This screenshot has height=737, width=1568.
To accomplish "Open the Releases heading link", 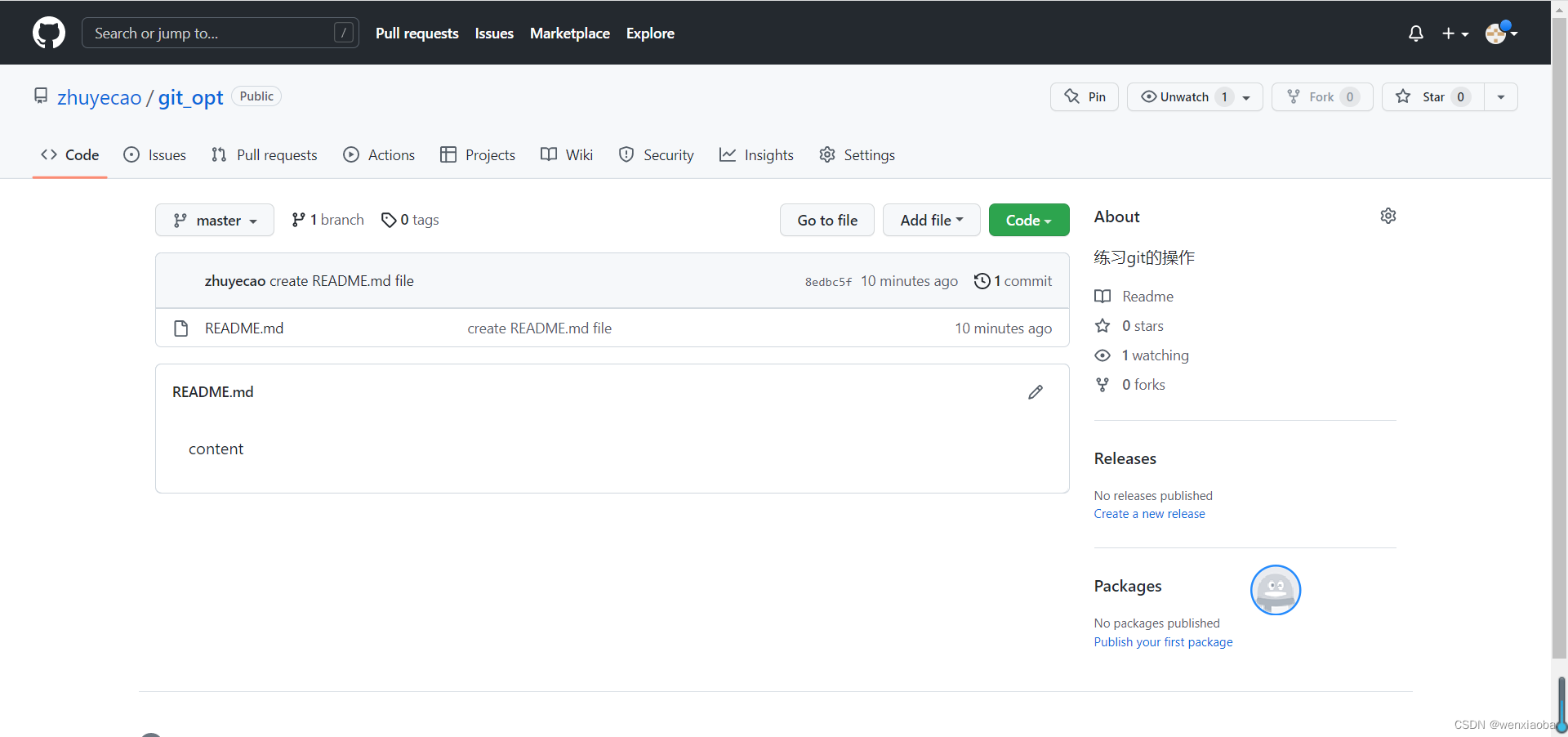I will (1125, 458).
